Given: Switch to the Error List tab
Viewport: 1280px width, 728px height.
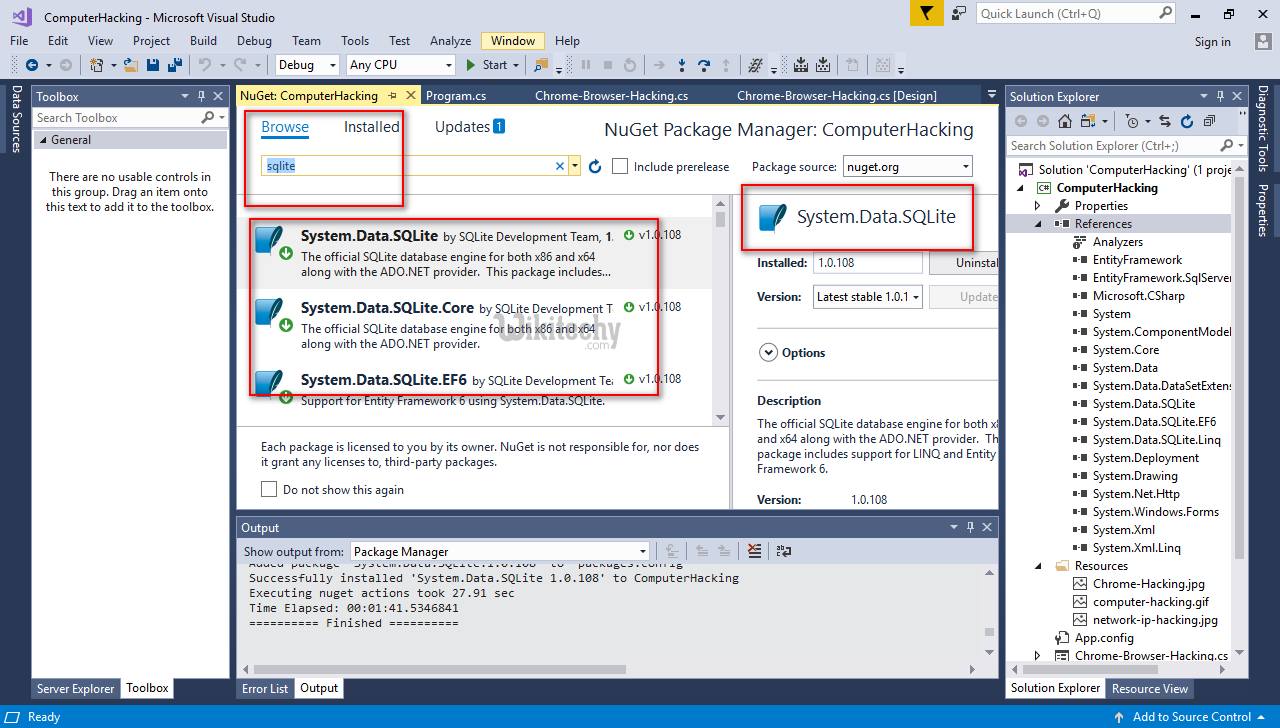Looking at the screenshot, I should coord(265,688).
